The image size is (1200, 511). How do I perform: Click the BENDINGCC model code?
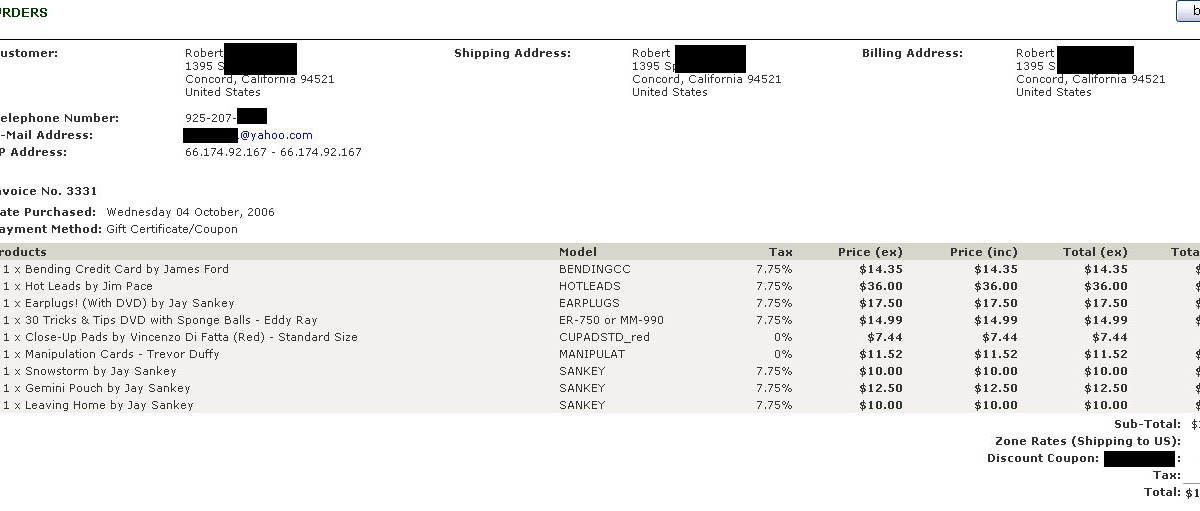[x=594, y=269]
